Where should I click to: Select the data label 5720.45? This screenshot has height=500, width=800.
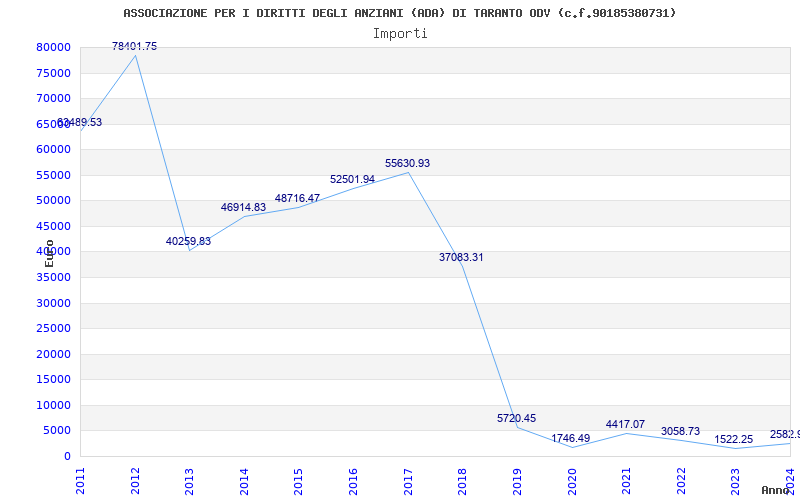(x=516, y=418)
